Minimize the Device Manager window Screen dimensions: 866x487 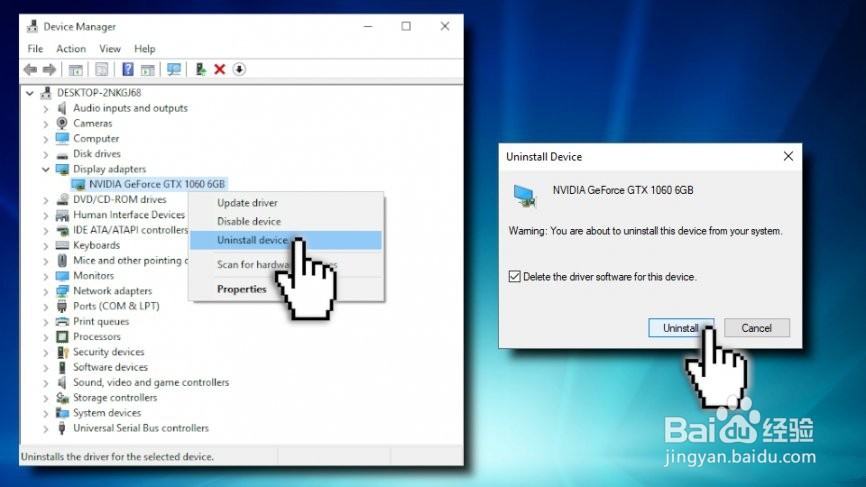[x=368, y=26]
